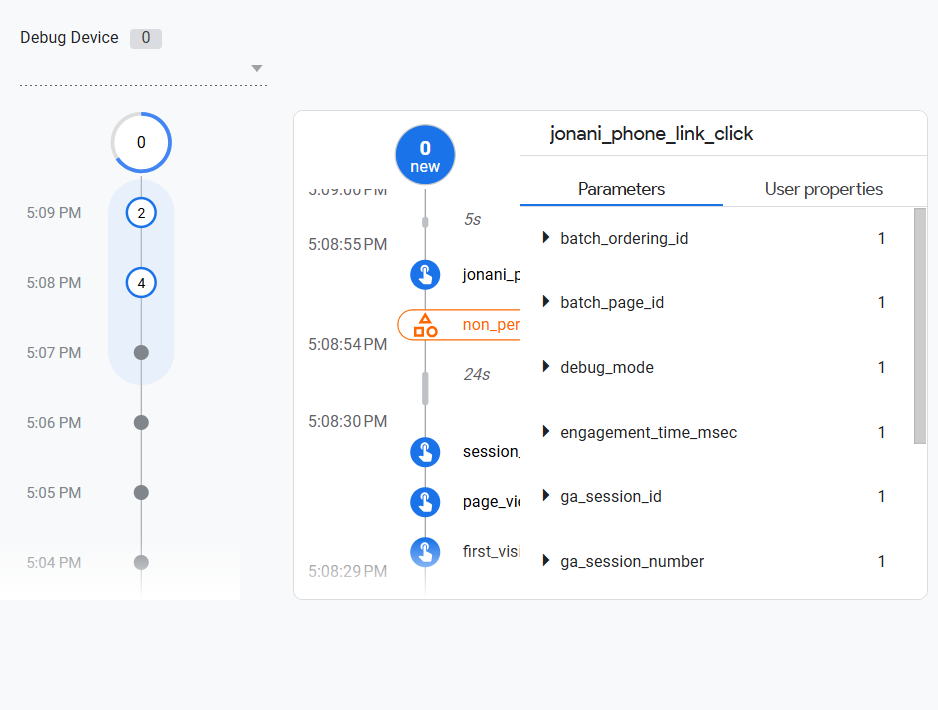Image resolution: width=938 pixels, height=710 pixels.
Task: Select the 5:08 PM minute bubble
Action: click(x=140, y=282)
